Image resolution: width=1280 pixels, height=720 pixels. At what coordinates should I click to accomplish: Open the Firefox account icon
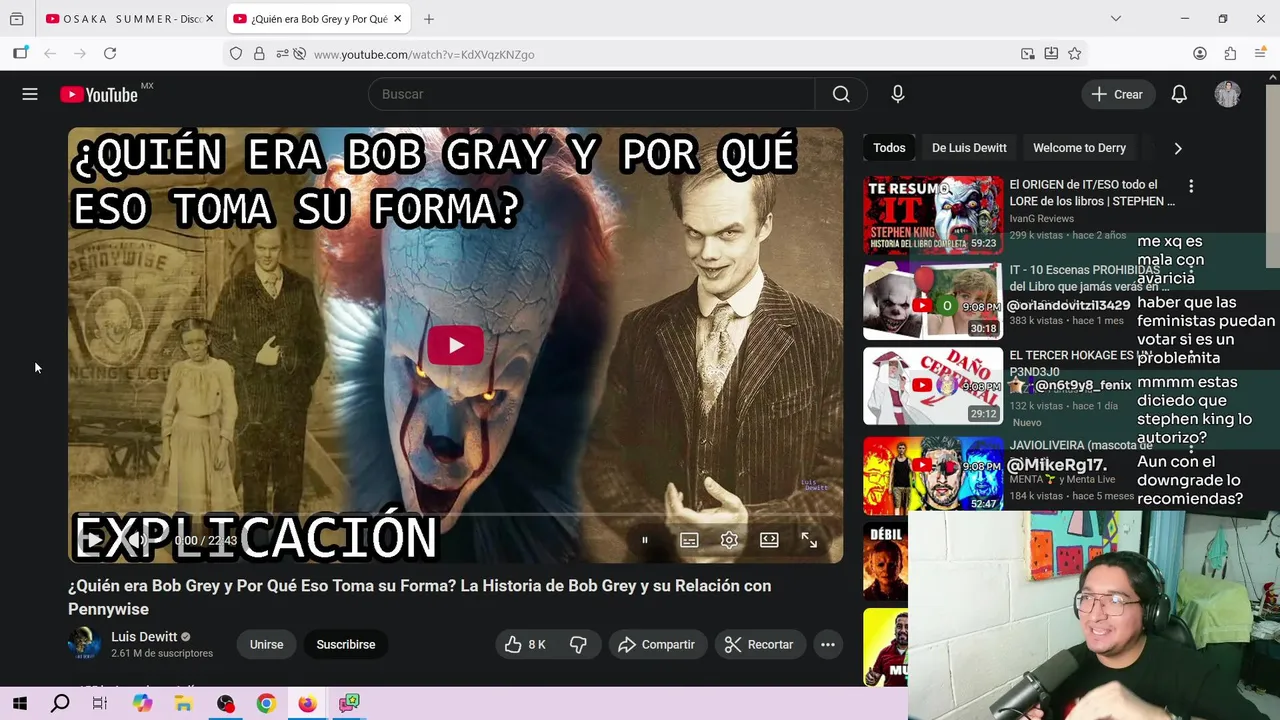click(1200, 54)
